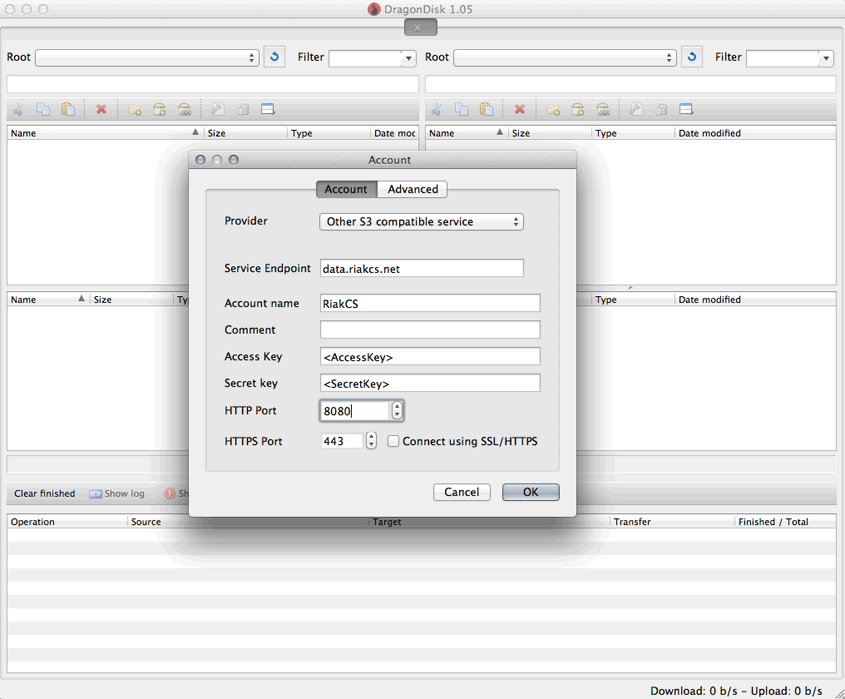845x699 pixels.
Task: Click the red Delete icon on the left pane
Action: tap(102, 109)
